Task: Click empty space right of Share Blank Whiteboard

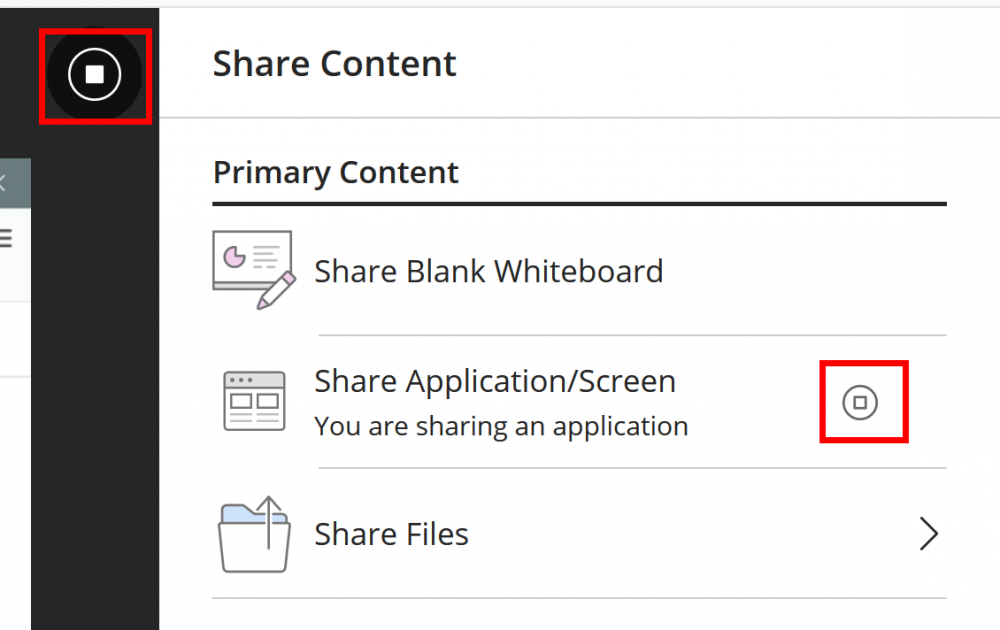Action: coord(800,271)
